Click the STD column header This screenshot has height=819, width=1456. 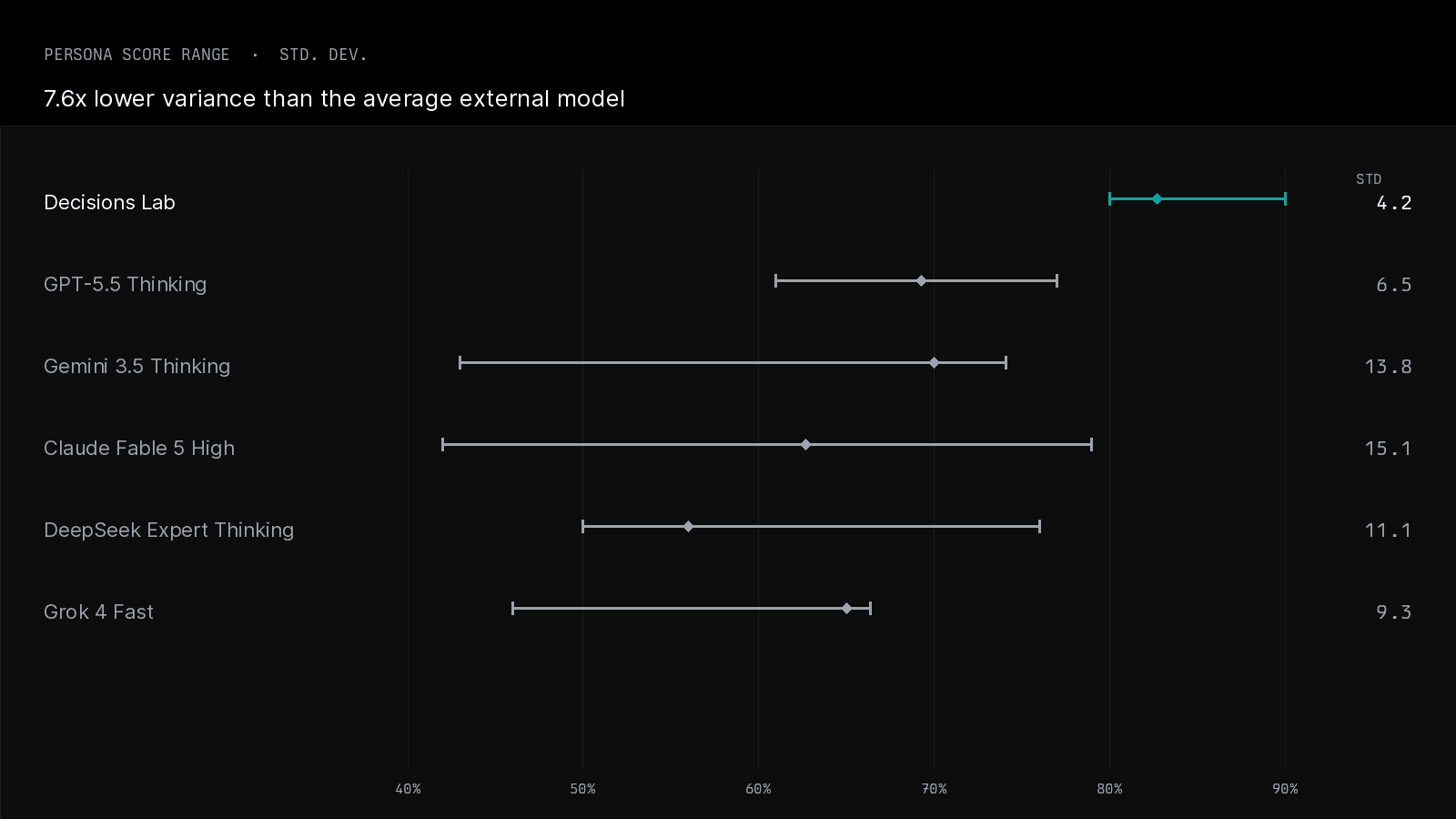1369,179
